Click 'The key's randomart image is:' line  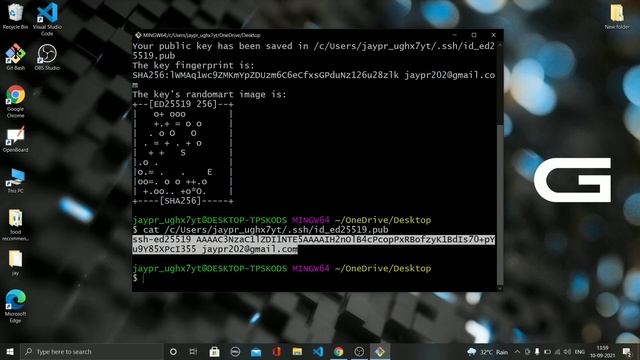pyautogui.click(x=209, y=94)
